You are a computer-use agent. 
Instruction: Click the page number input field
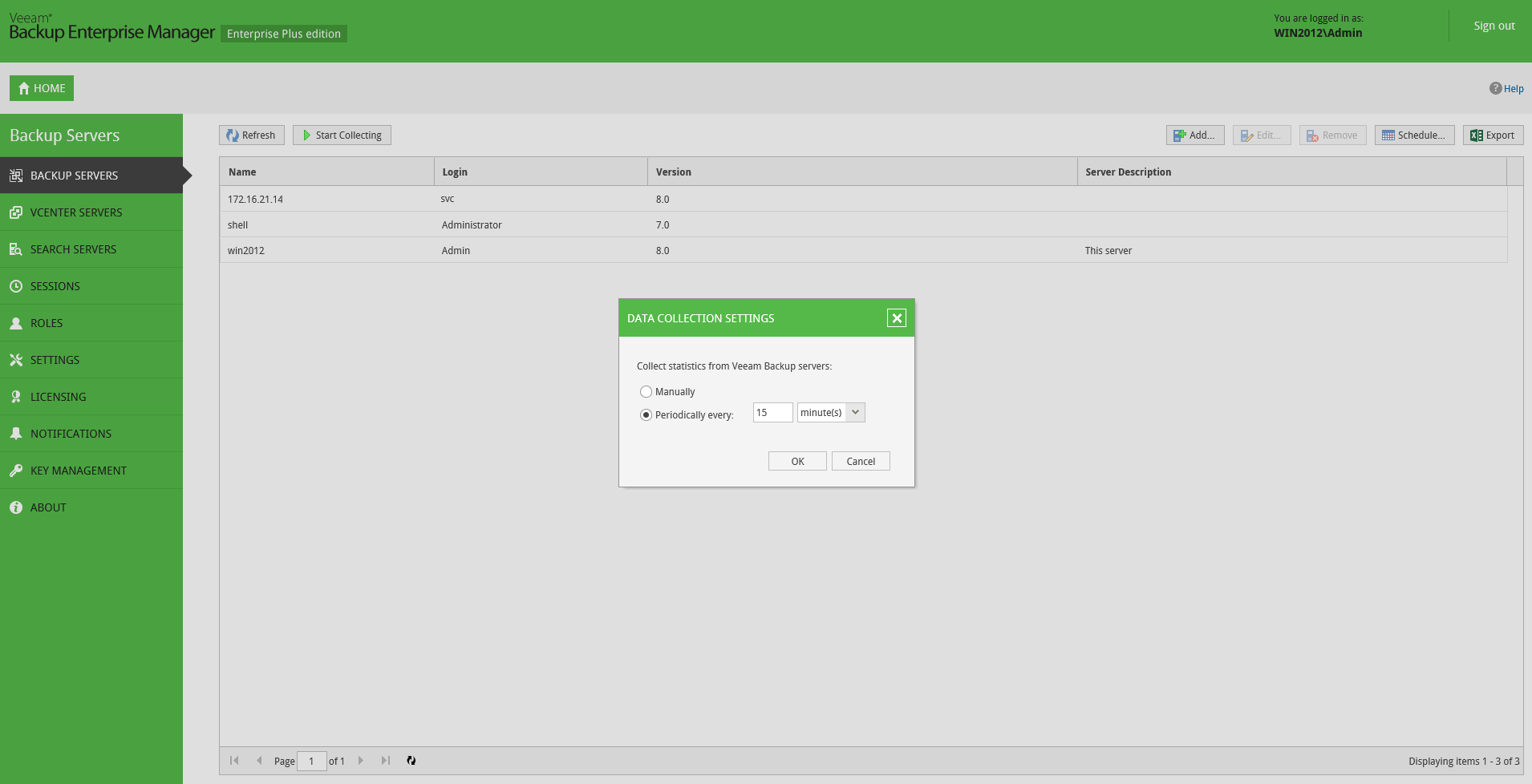tap(311, 761)
